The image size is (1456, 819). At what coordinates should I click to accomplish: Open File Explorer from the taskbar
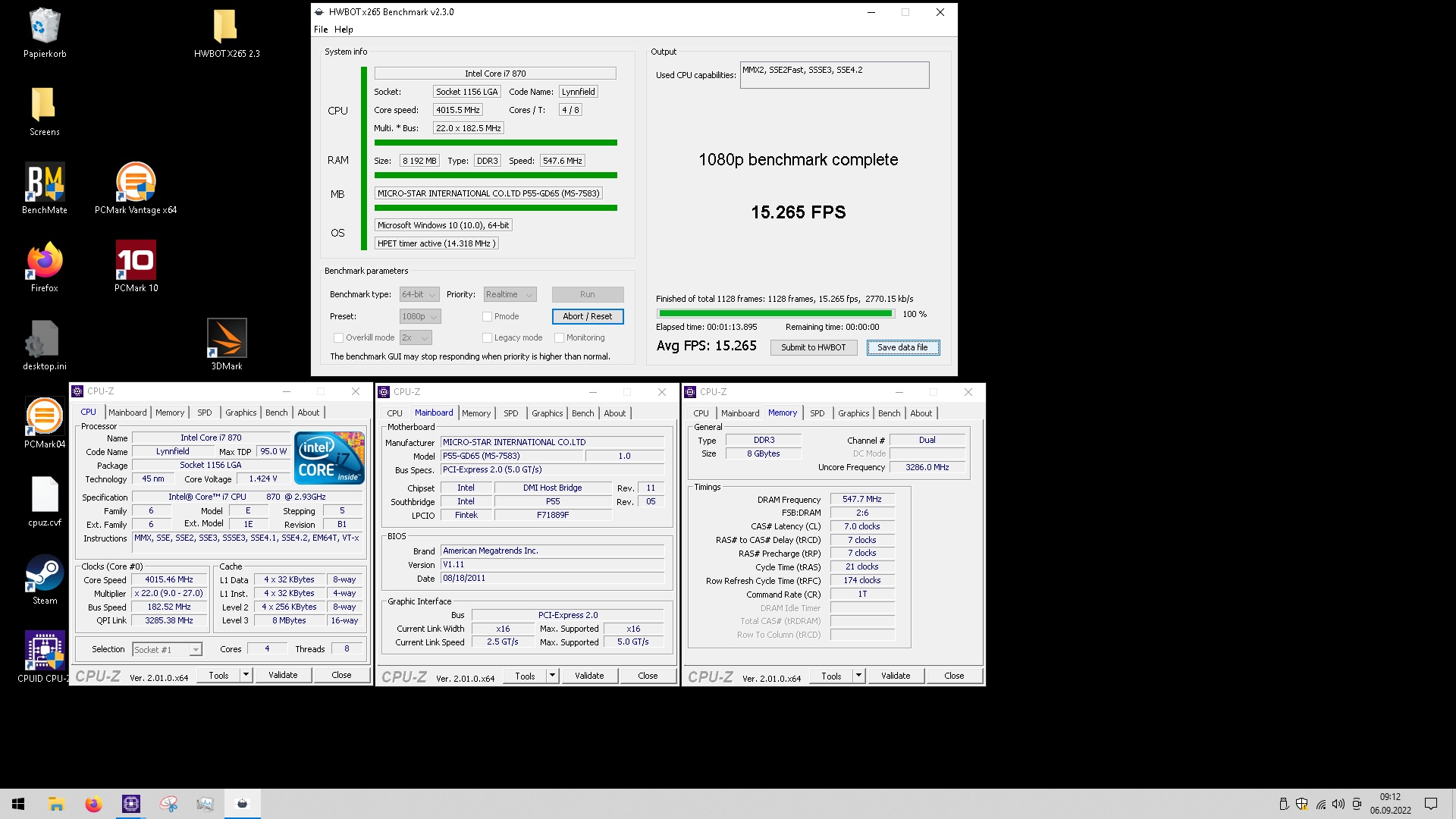point(56,804)
